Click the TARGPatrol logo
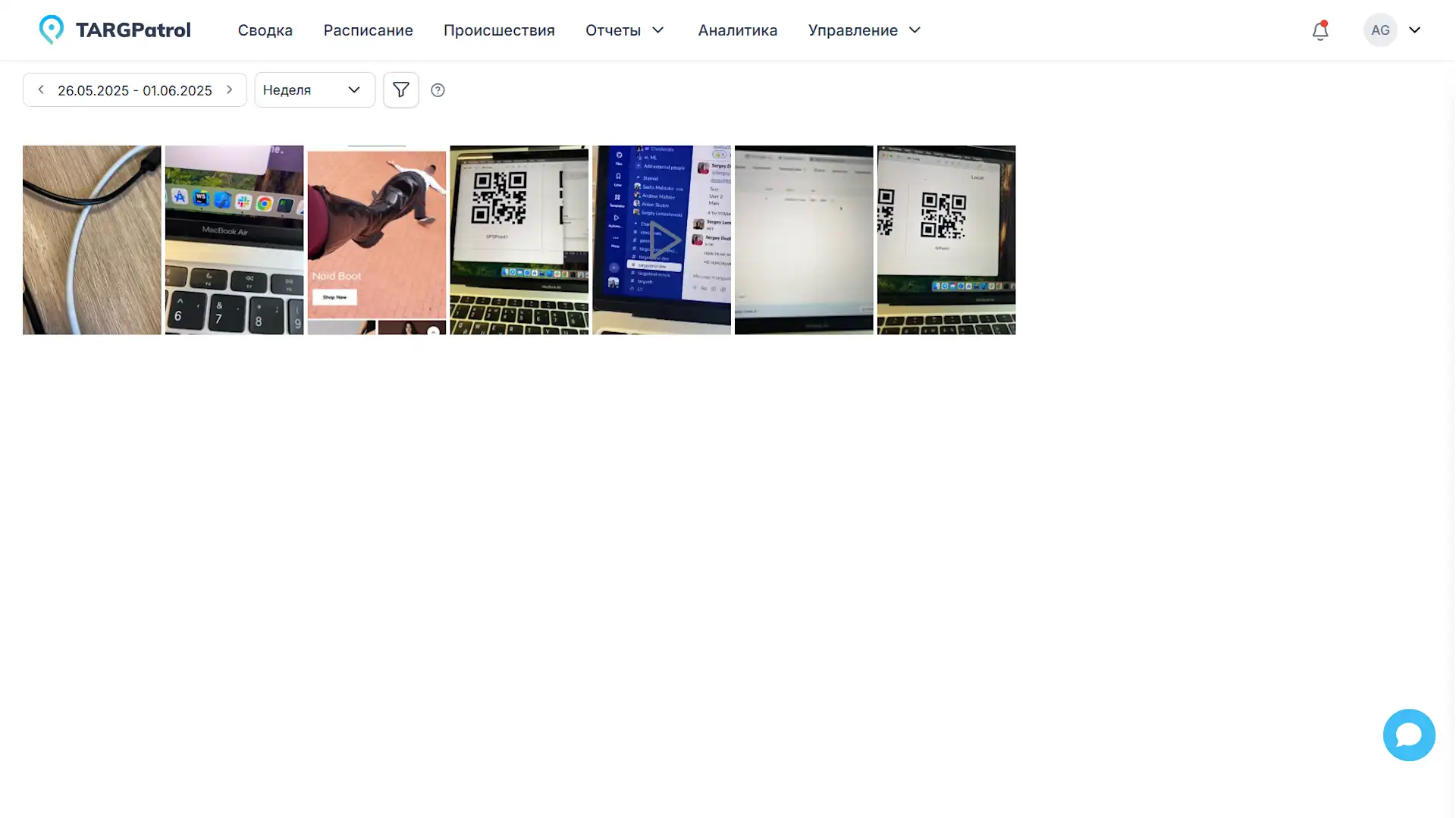 (114, 30)
